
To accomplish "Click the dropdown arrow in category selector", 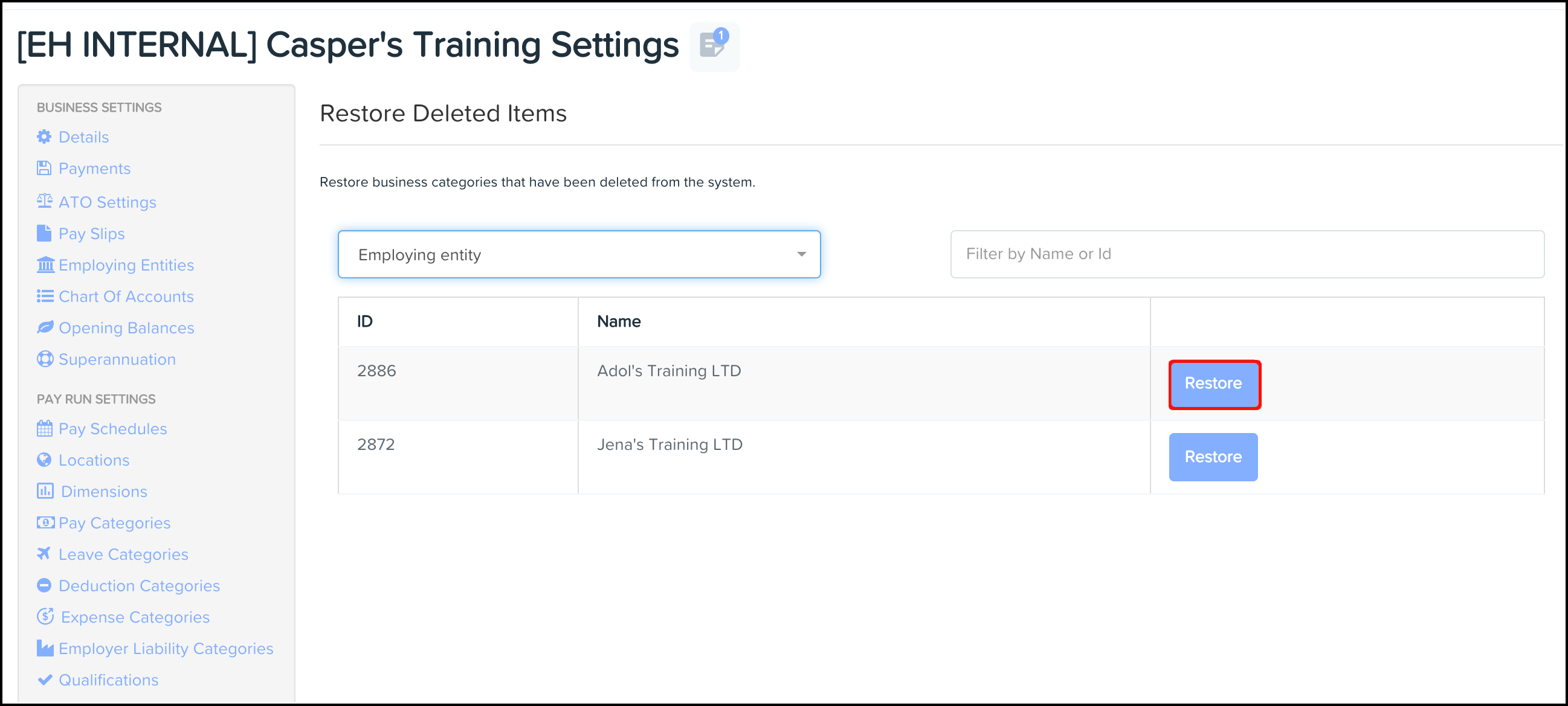I will [x=801, y=254].
